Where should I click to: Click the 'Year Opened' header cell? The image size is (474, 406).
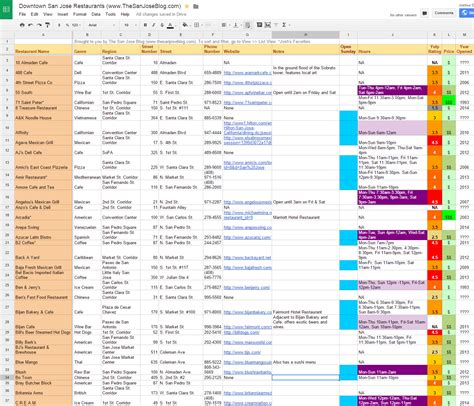pos(464,49)
